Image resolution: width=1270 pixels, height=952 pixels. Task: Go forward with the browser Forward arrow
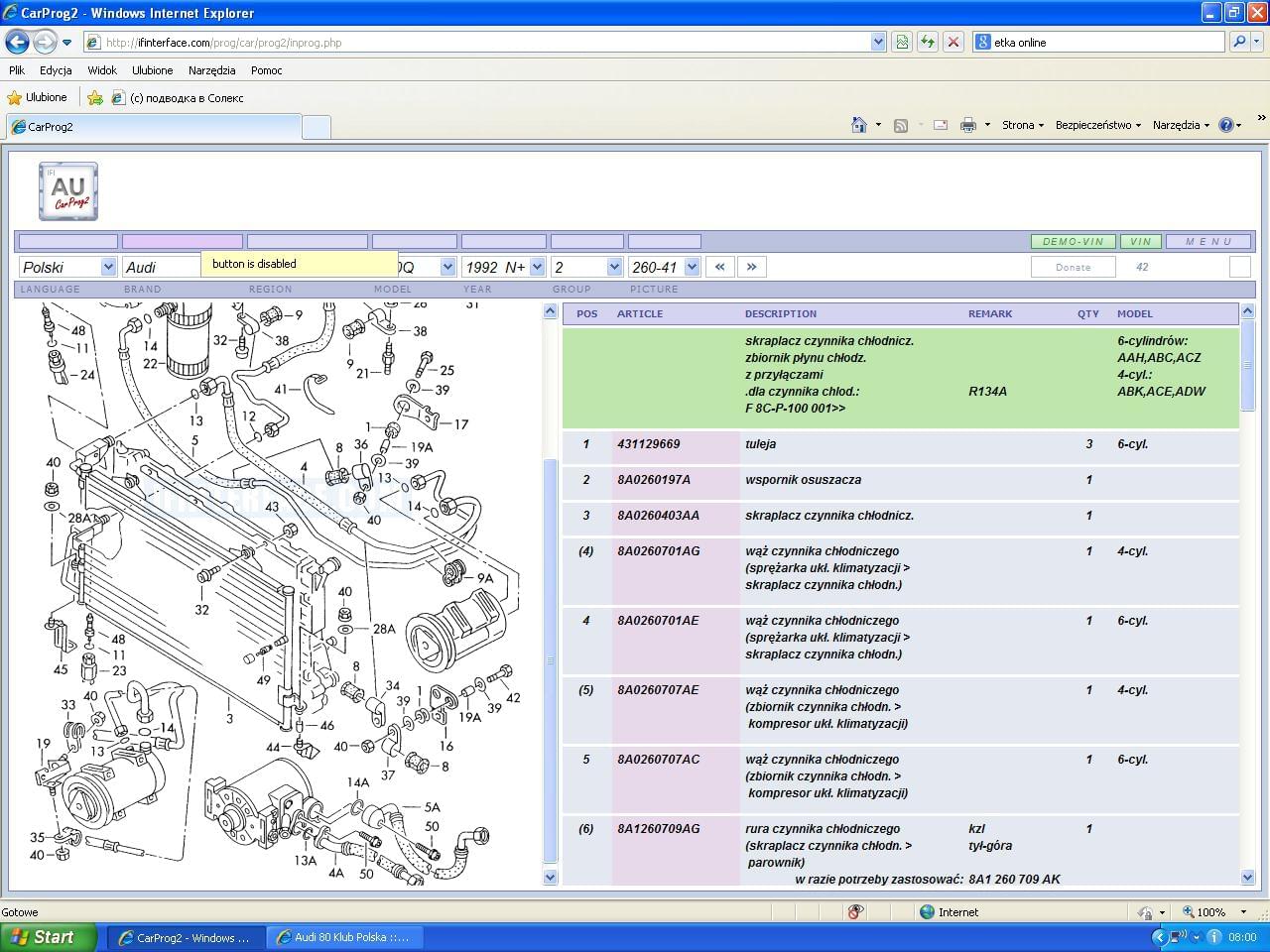pyautogui.click(x=45, y=43)
